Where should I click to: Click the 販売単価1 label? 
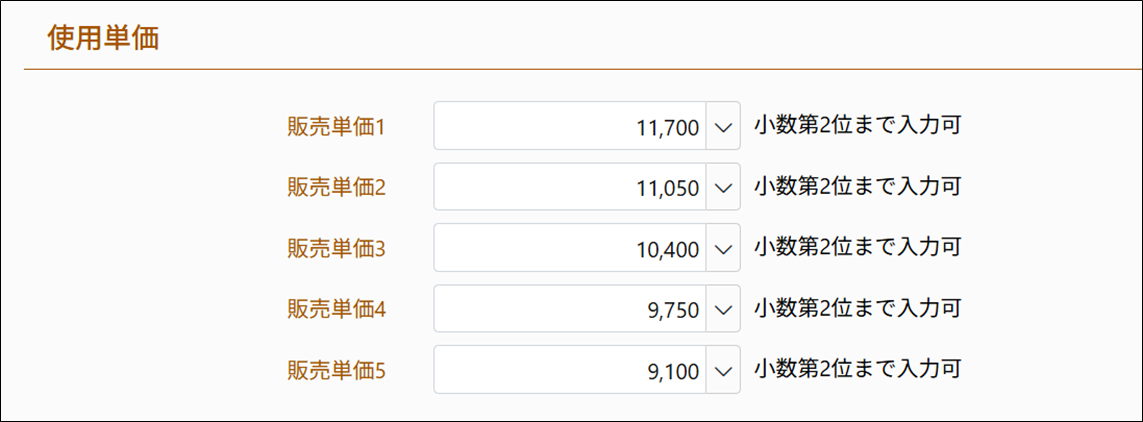336,127
